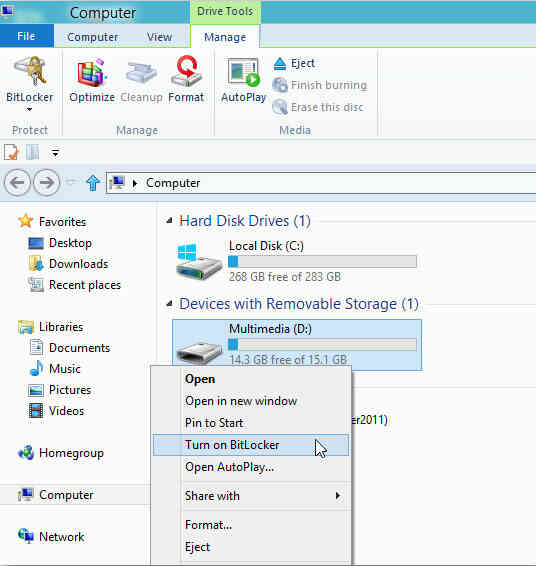Eject the drive using ribbon Eject

(x=294, y=64)
